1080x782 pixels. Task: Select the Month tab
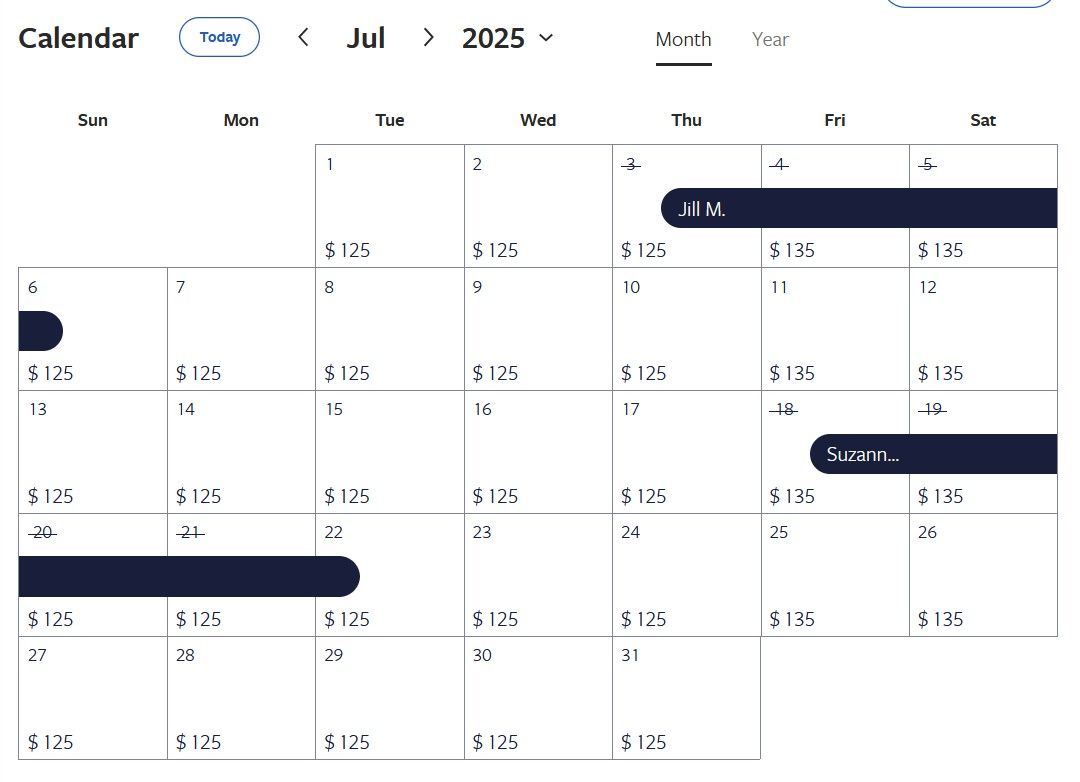point(683,39)
